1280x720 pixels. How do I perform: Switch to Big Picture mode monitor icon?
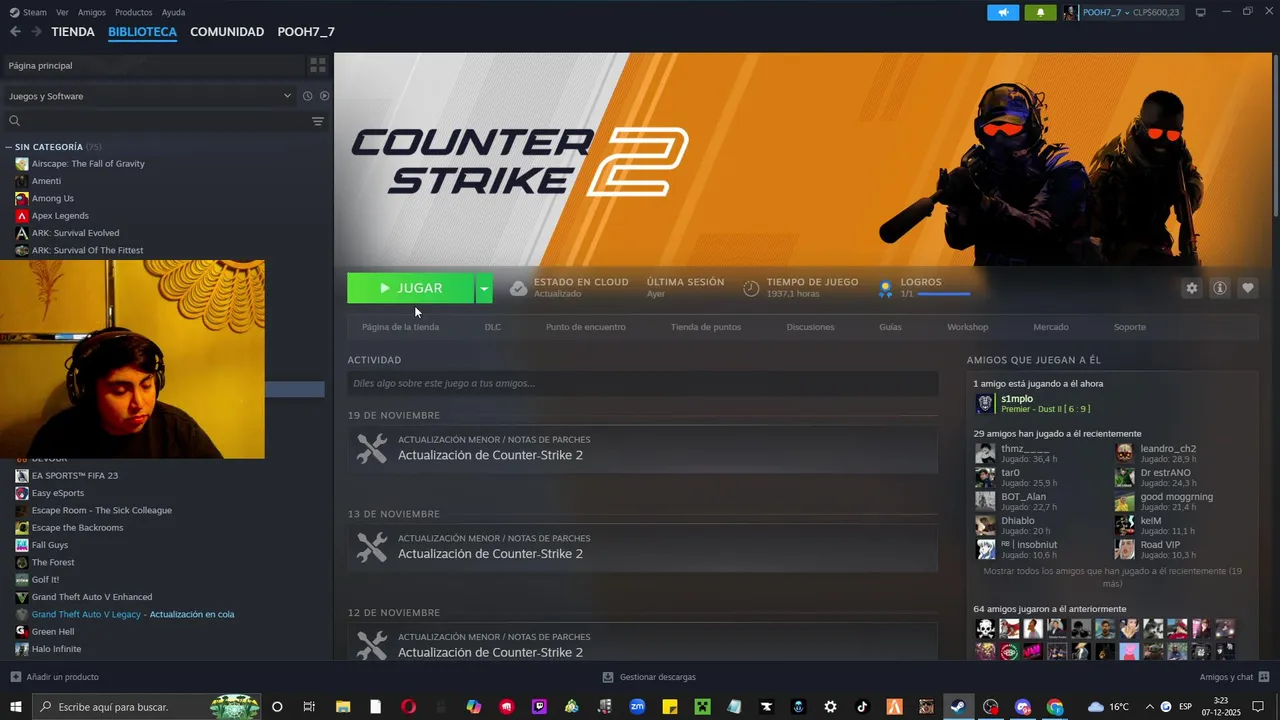[x=1201, y=12]
